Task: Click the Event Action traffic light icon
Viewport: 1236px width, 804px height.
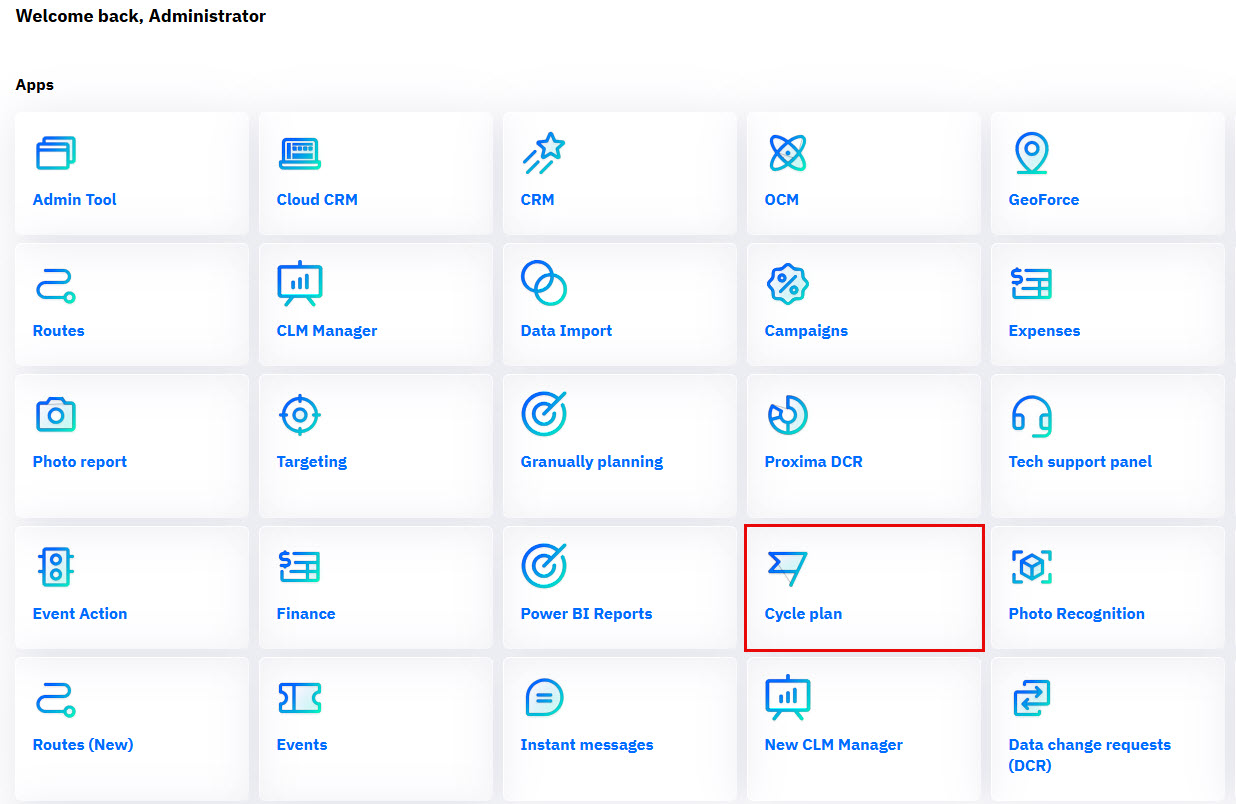Action: pos(55,567)
